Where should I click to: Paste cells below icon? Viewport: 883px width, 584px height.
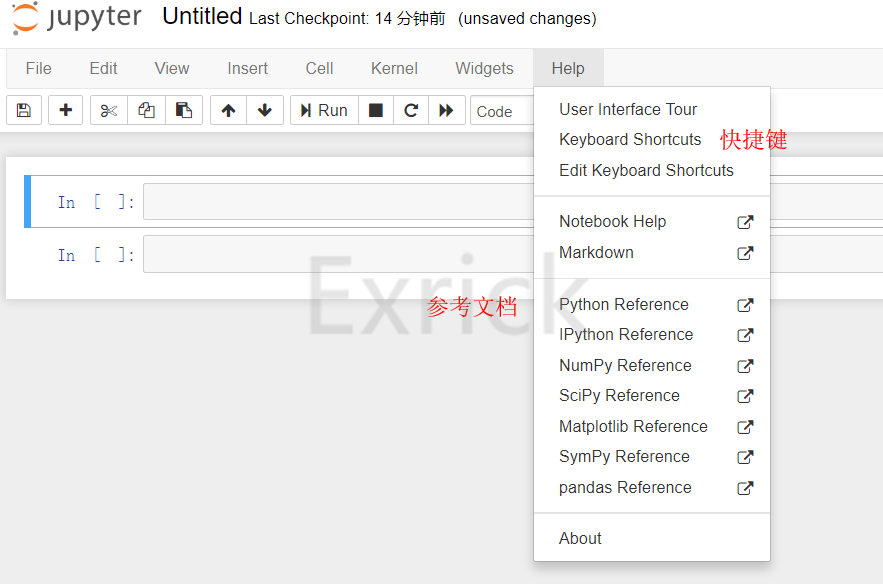click(184, 110)
